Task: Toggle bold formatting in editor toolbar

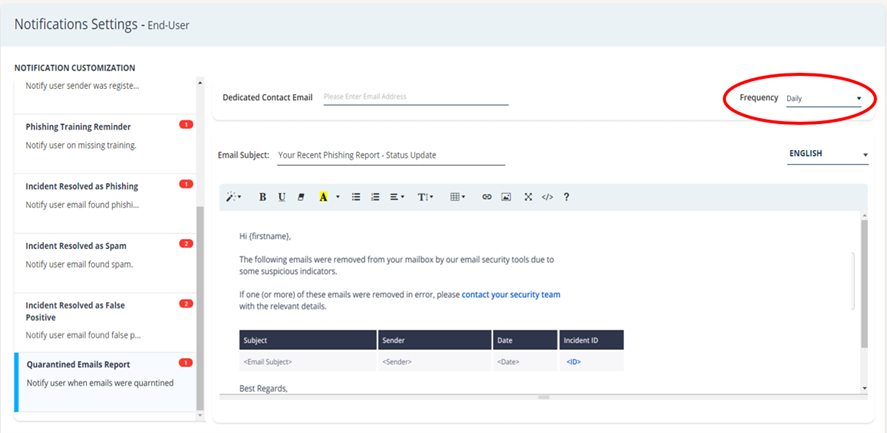Action: 262,197
